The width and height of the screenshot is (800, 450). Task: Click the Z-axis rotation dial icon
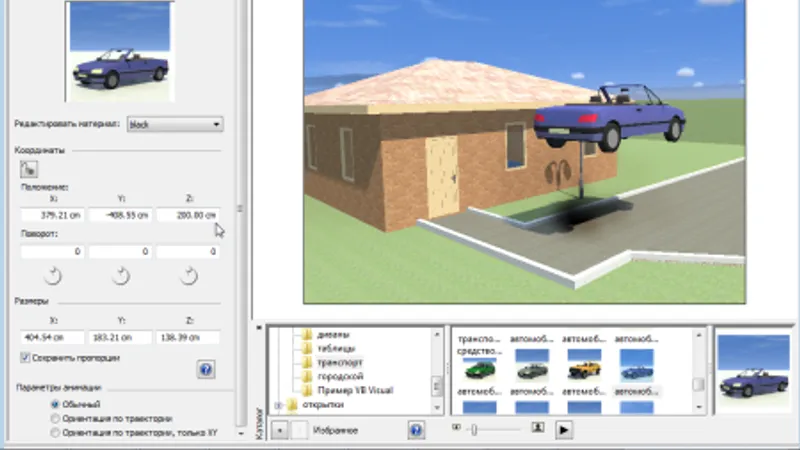[x=188, y=276]
